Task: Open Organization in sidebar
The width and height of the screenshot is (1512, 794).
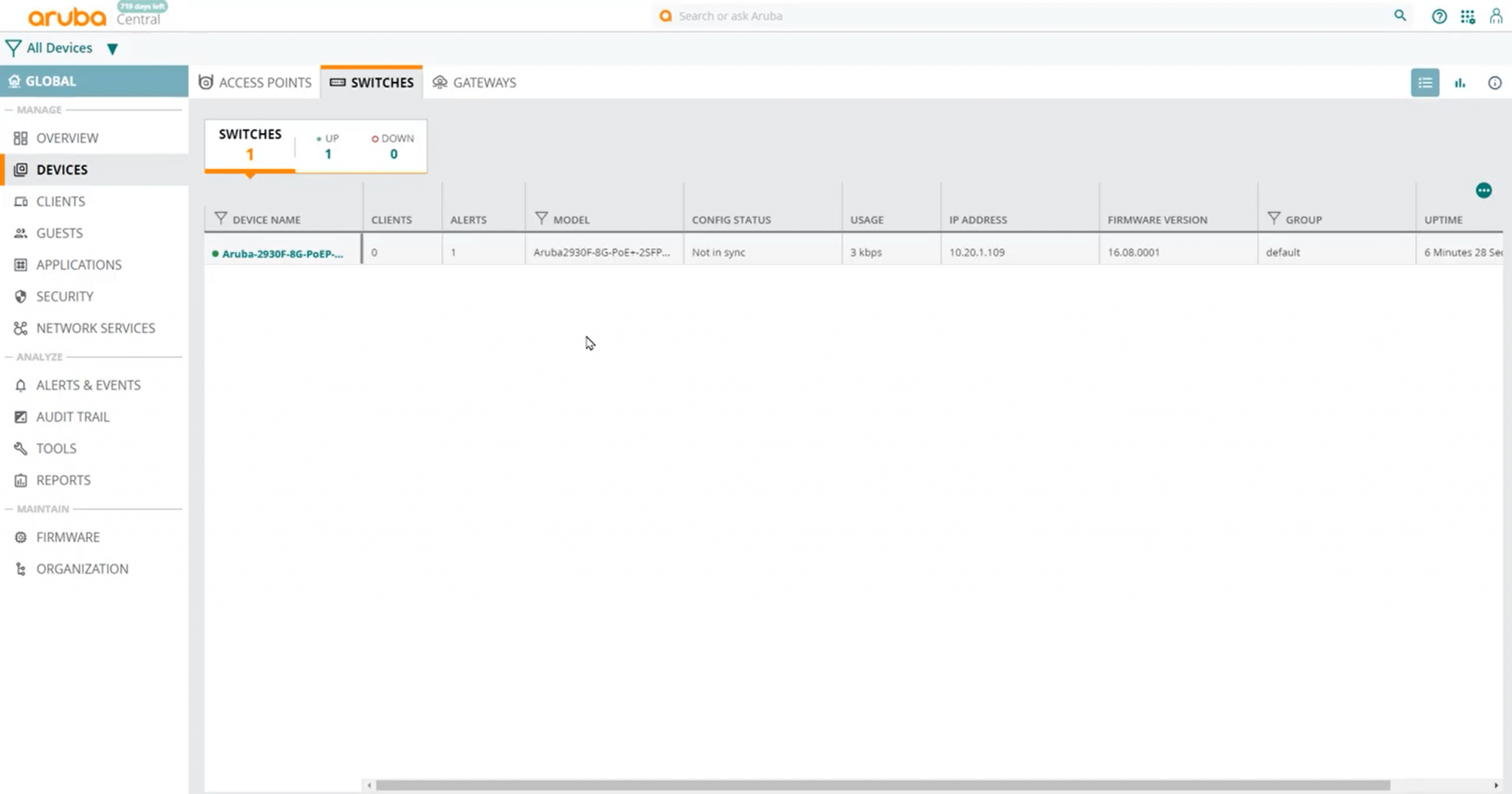Action: pos(94,569)
